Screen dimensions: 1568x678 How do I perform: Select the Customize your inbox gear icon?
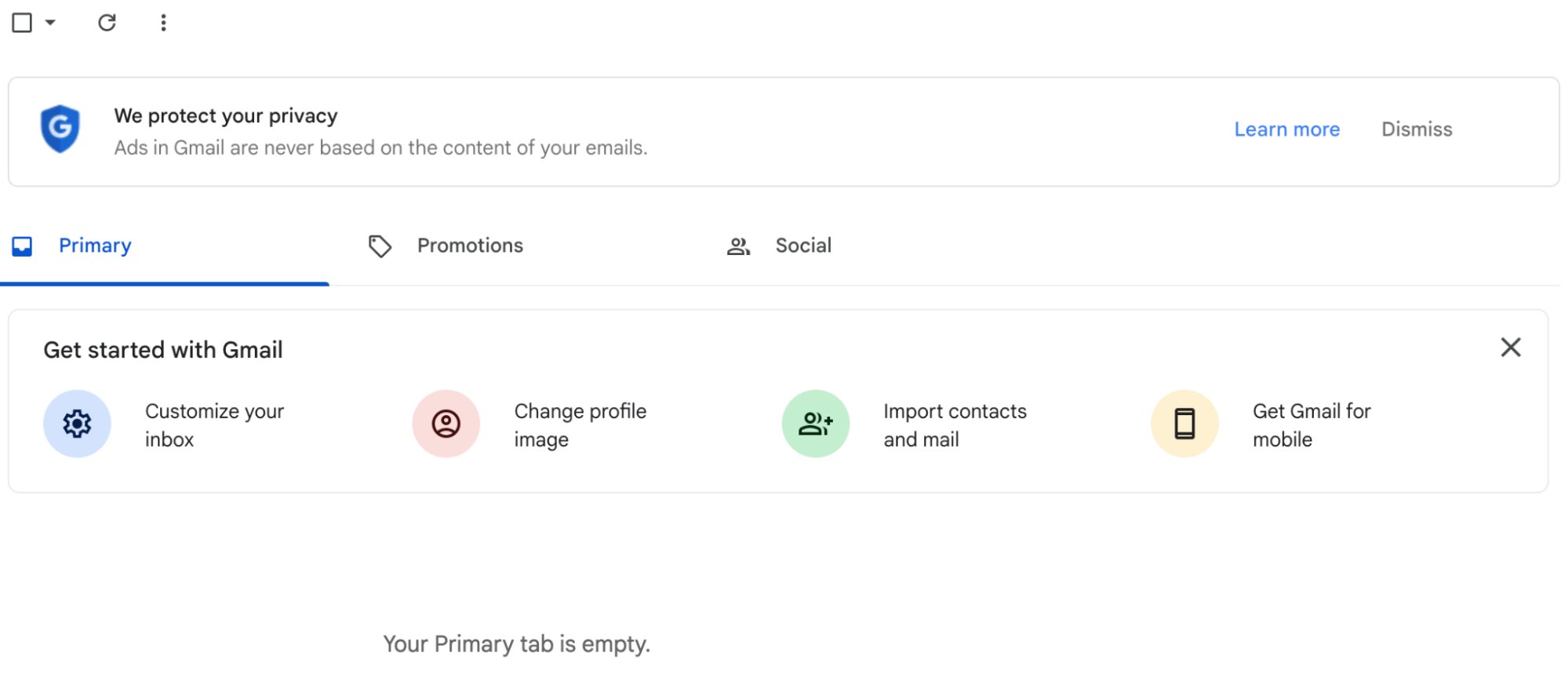(76, 423)
